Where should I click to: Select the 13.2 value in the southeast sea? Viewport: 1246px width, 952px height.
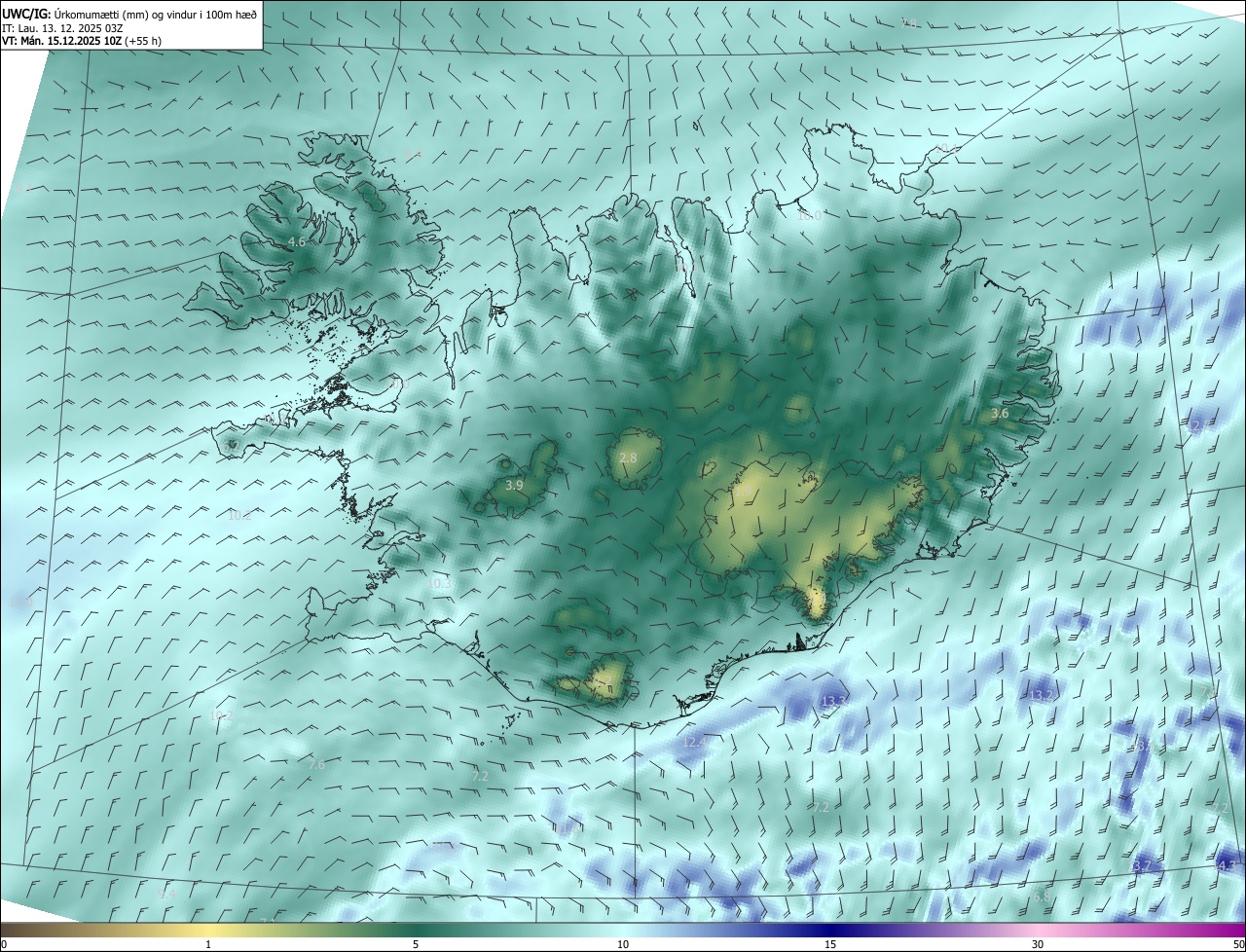click(x=1041, y=695)
